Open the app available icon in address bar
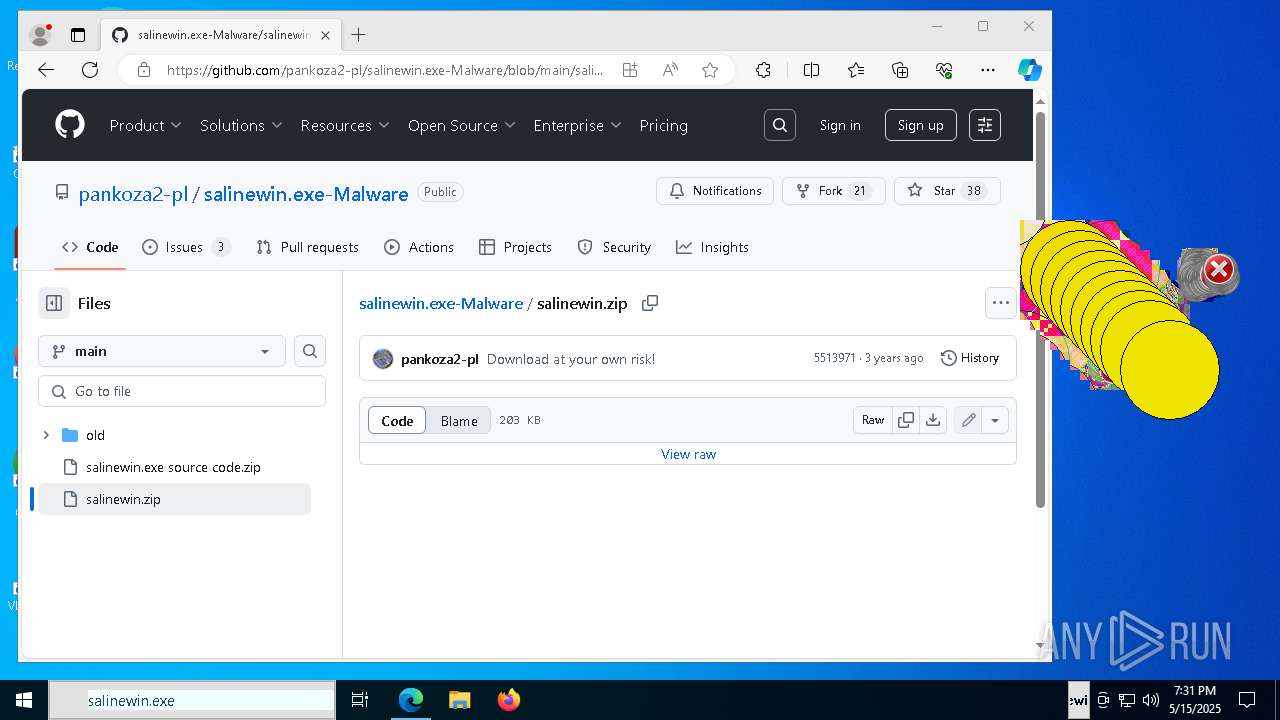 pos(630,70)
